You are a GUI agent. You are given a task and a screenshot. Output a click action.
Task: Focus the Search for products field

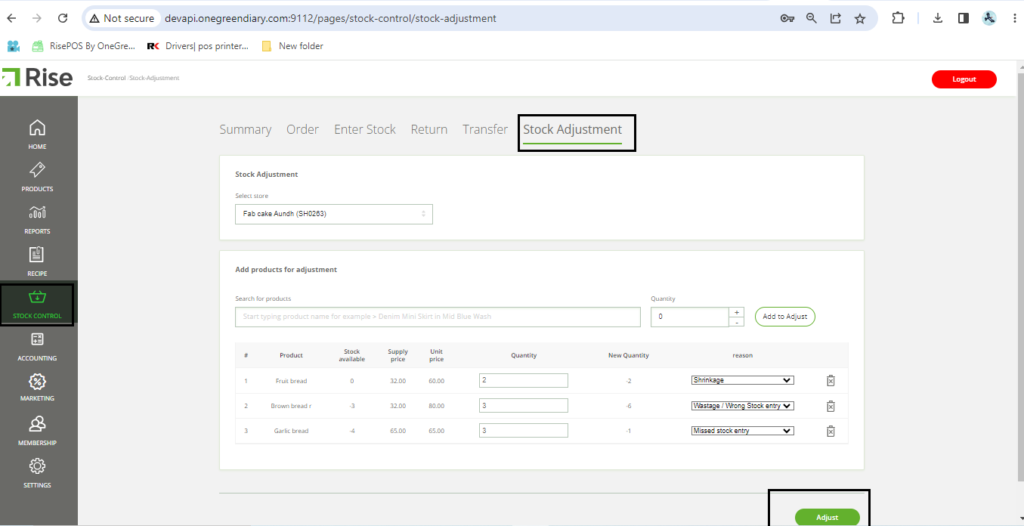[x=437, y=317]
